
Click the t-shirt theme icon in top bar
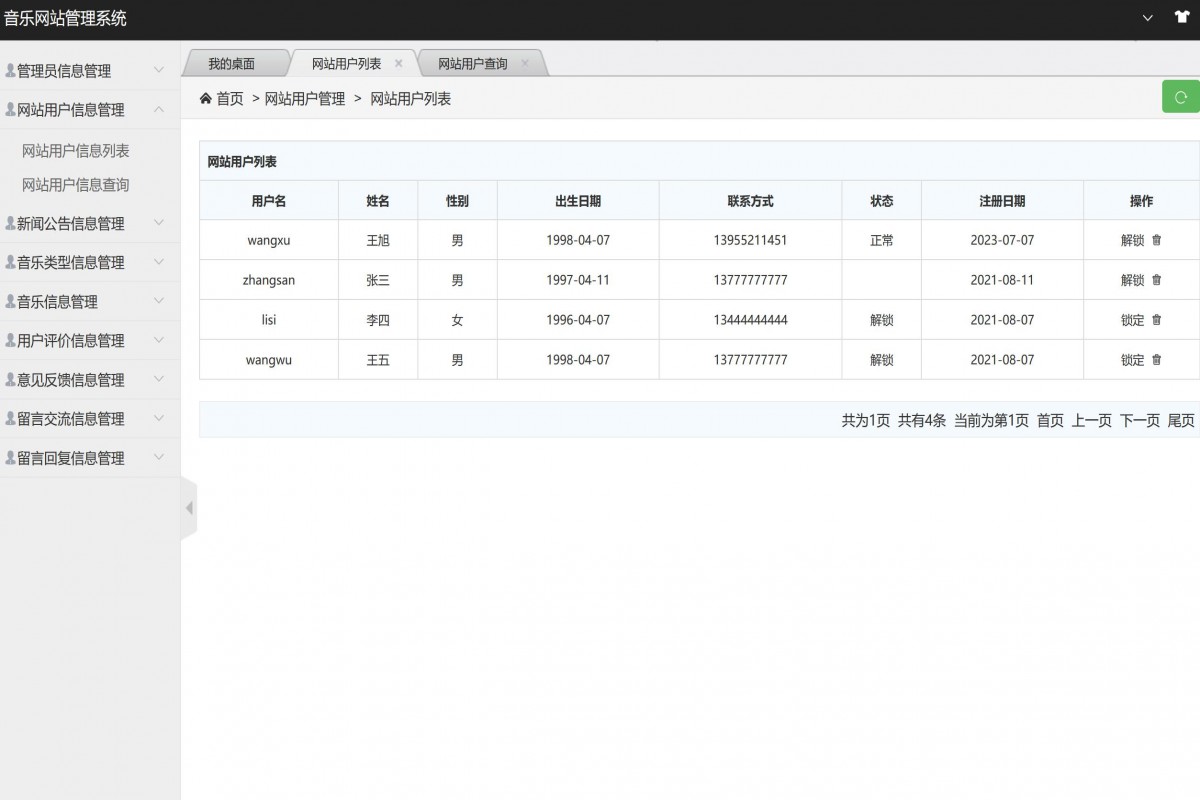(x=1182, y=18)
